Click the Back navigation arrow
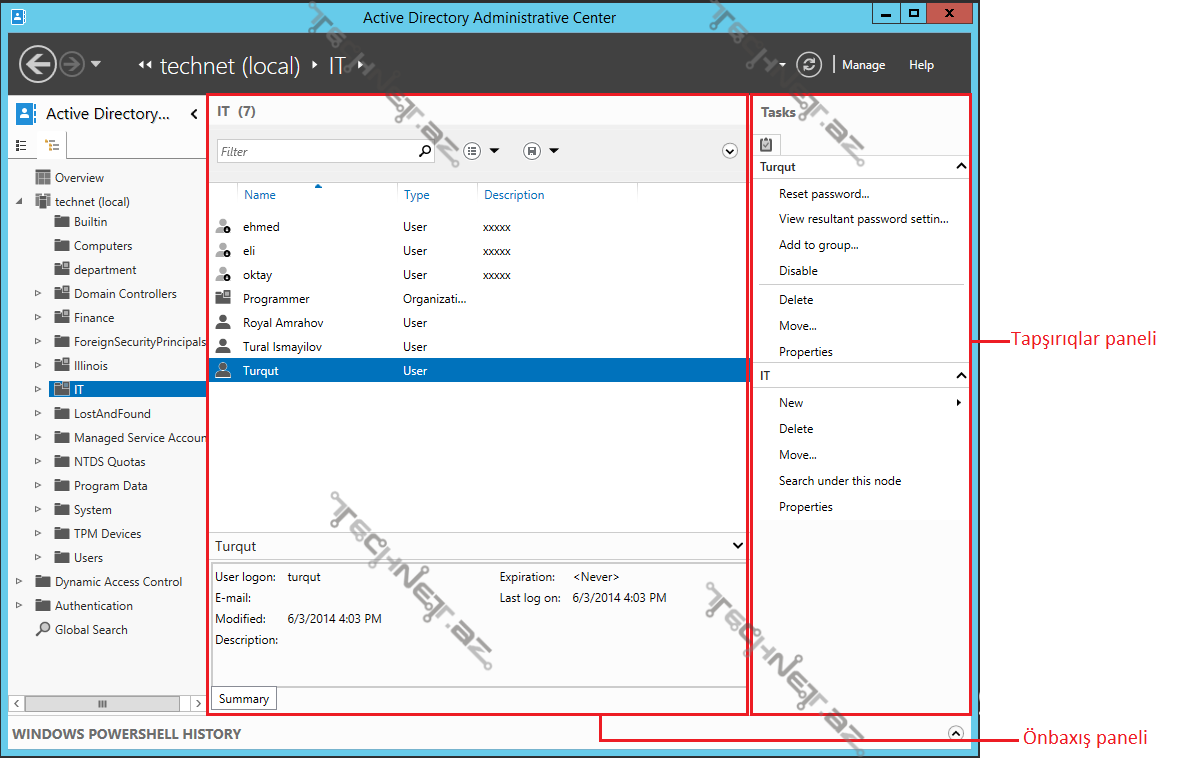Viewport: 1182px width, 758px height. (x=38, y=62)
